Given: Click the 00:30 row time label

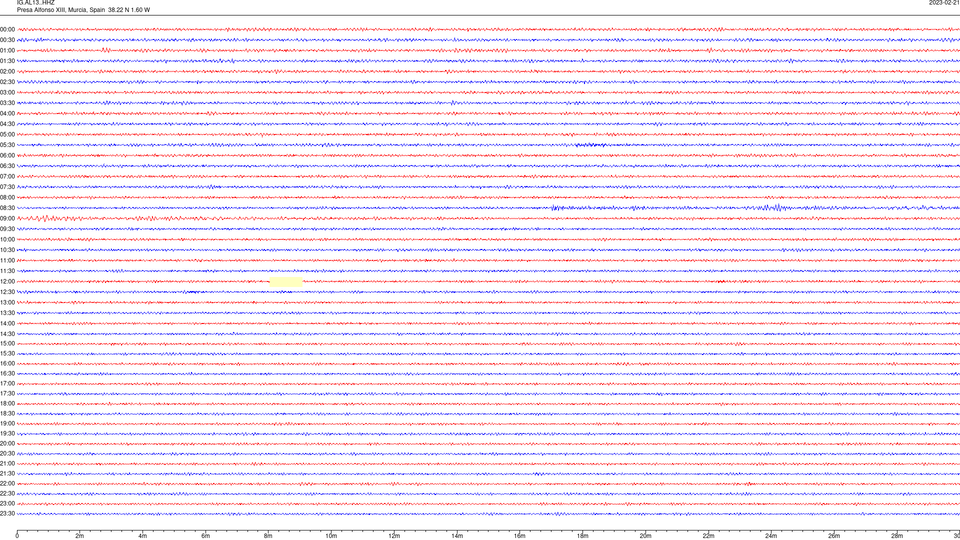Looking at the screenshot, I should [x=7, y=40].
